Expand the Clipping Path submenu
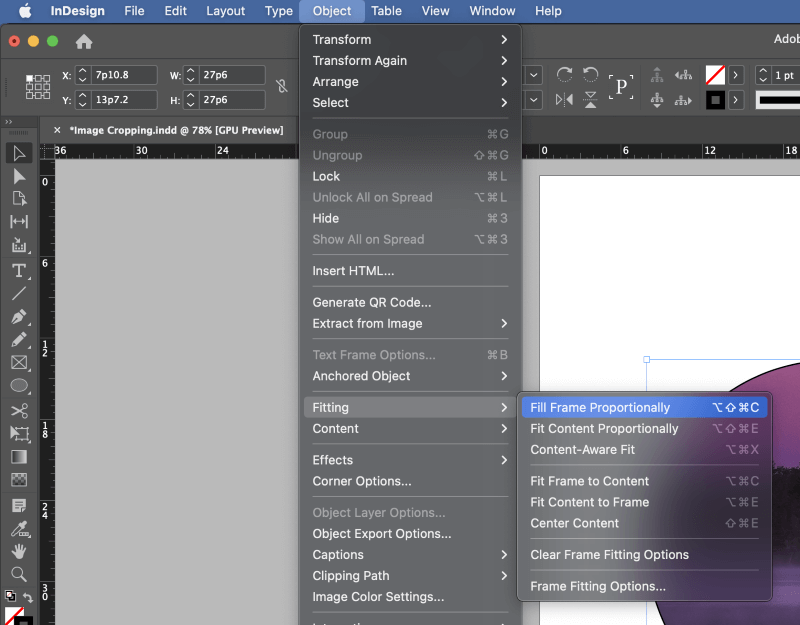 [410, 576]
